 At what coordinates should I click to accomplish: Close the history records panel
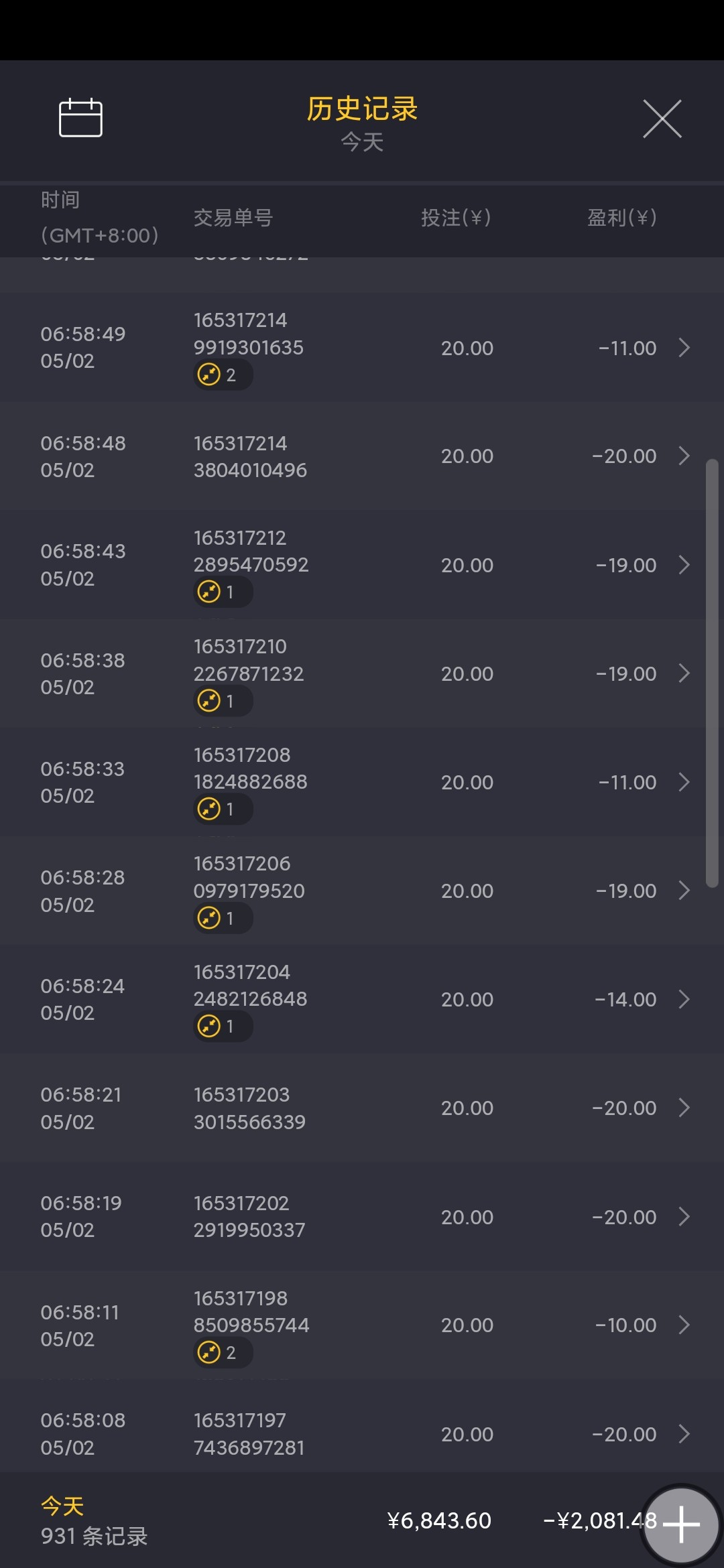click(x=662, y=119)
